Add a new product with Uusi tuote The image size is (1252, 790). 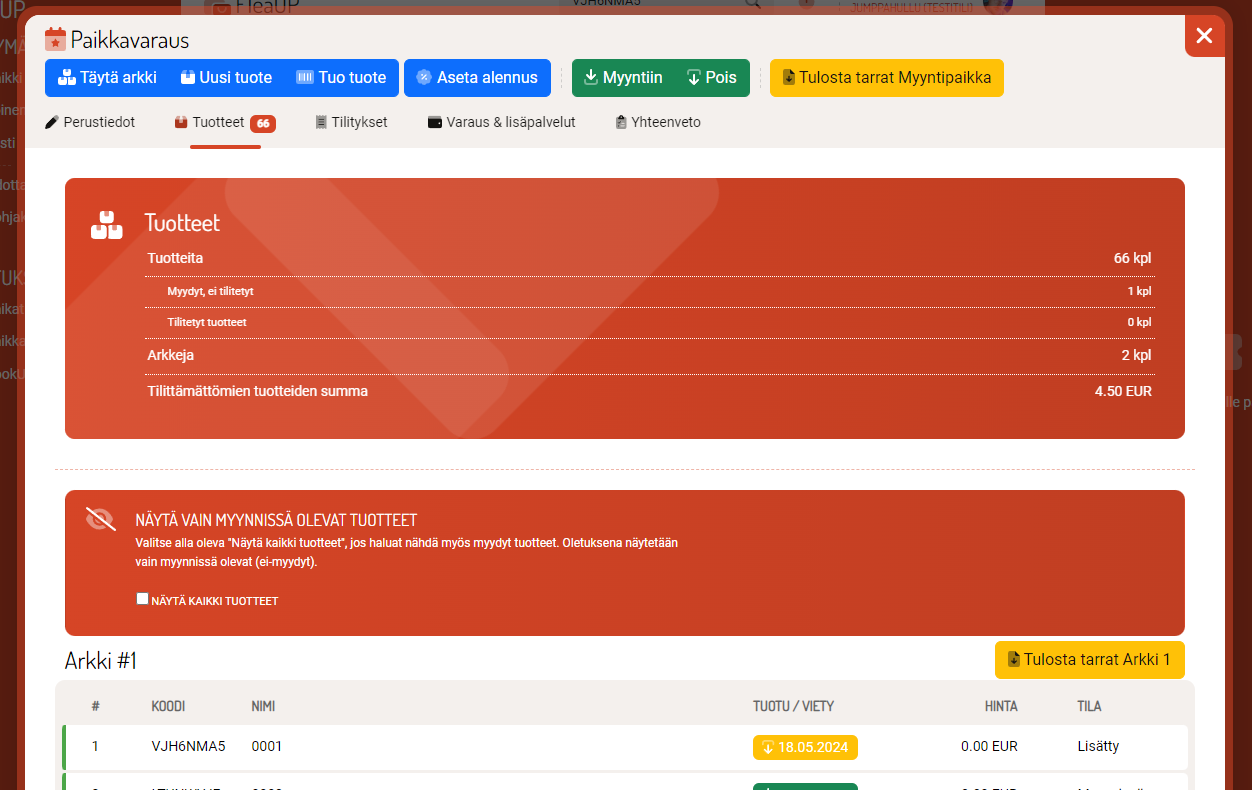point(226,78)
